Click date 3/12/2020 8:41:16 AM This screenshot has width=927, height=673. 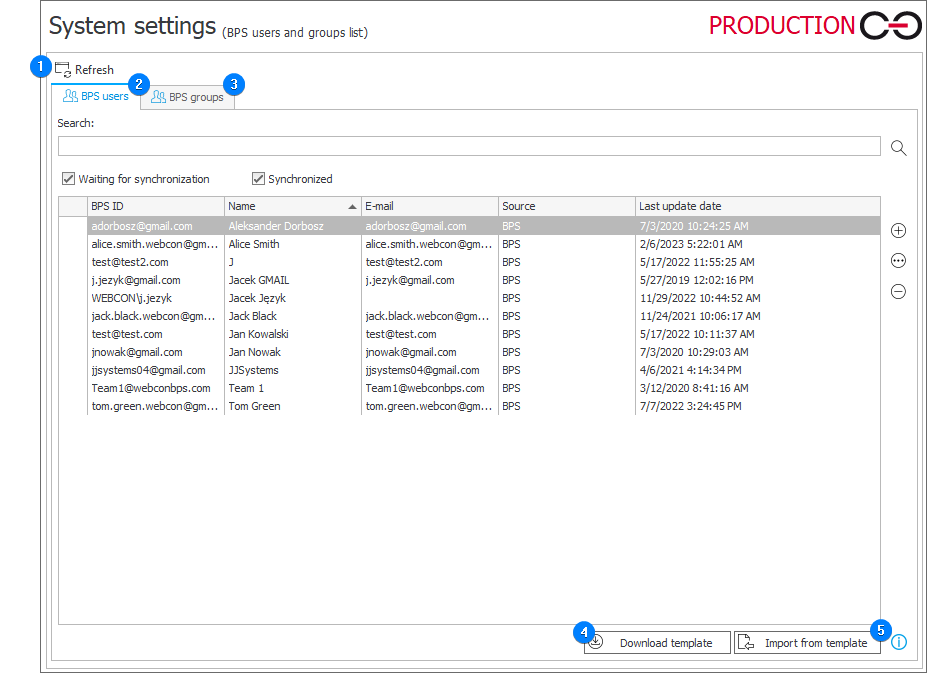coord(694,389)
